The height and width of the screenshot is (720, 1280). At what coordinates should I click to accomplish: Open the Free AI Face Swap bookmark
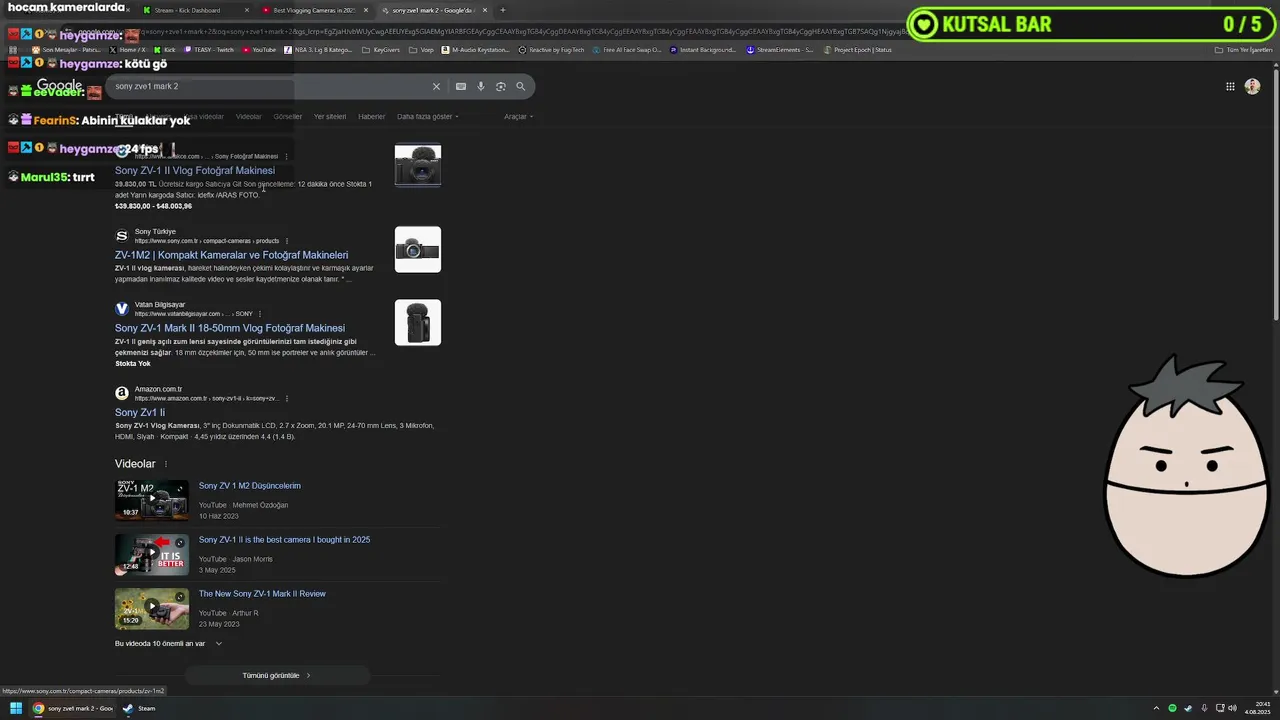pyautogui.click(x=627, y=49)
